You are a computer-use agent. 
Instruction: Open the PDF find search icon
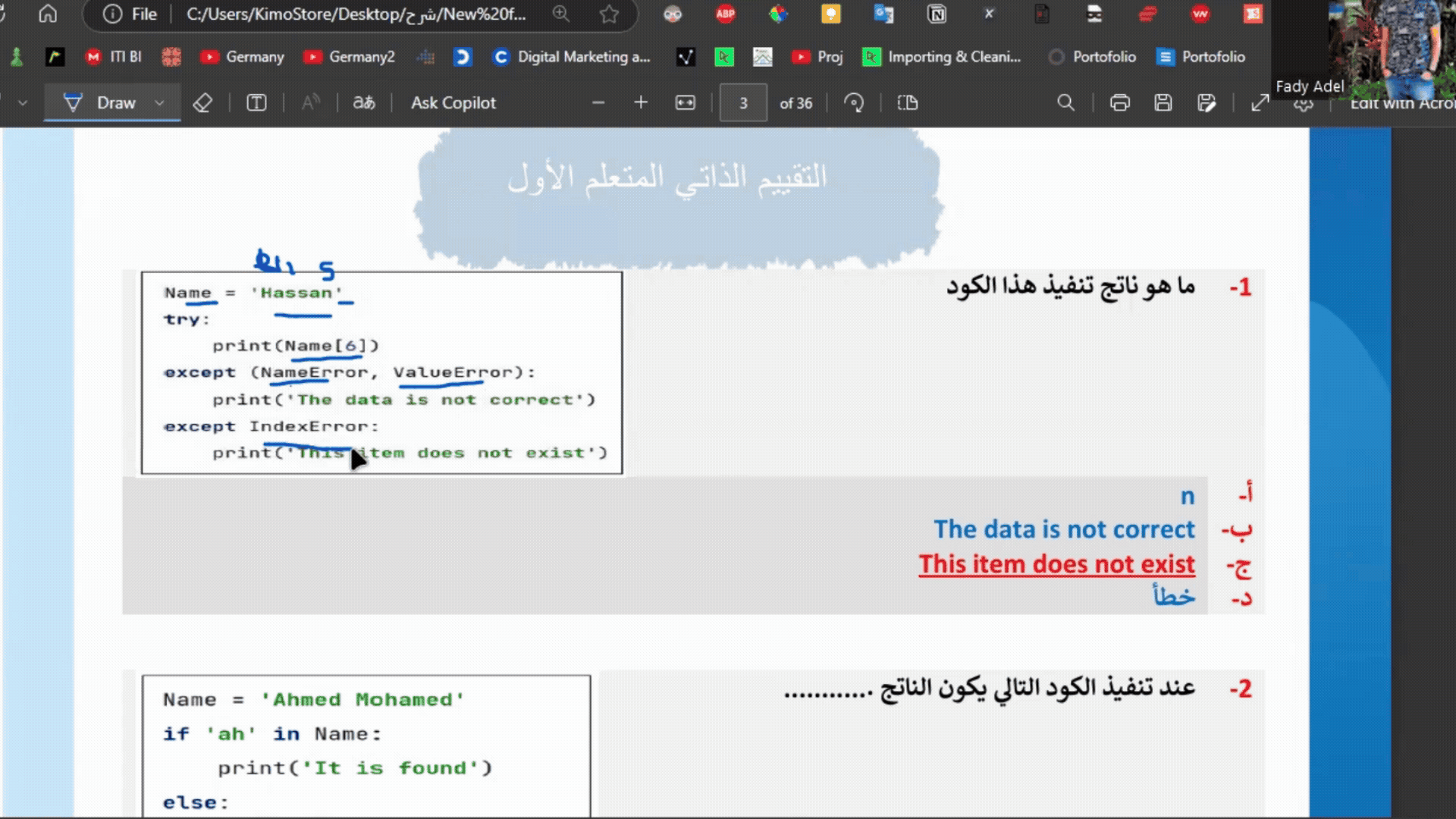(1065, 103)
